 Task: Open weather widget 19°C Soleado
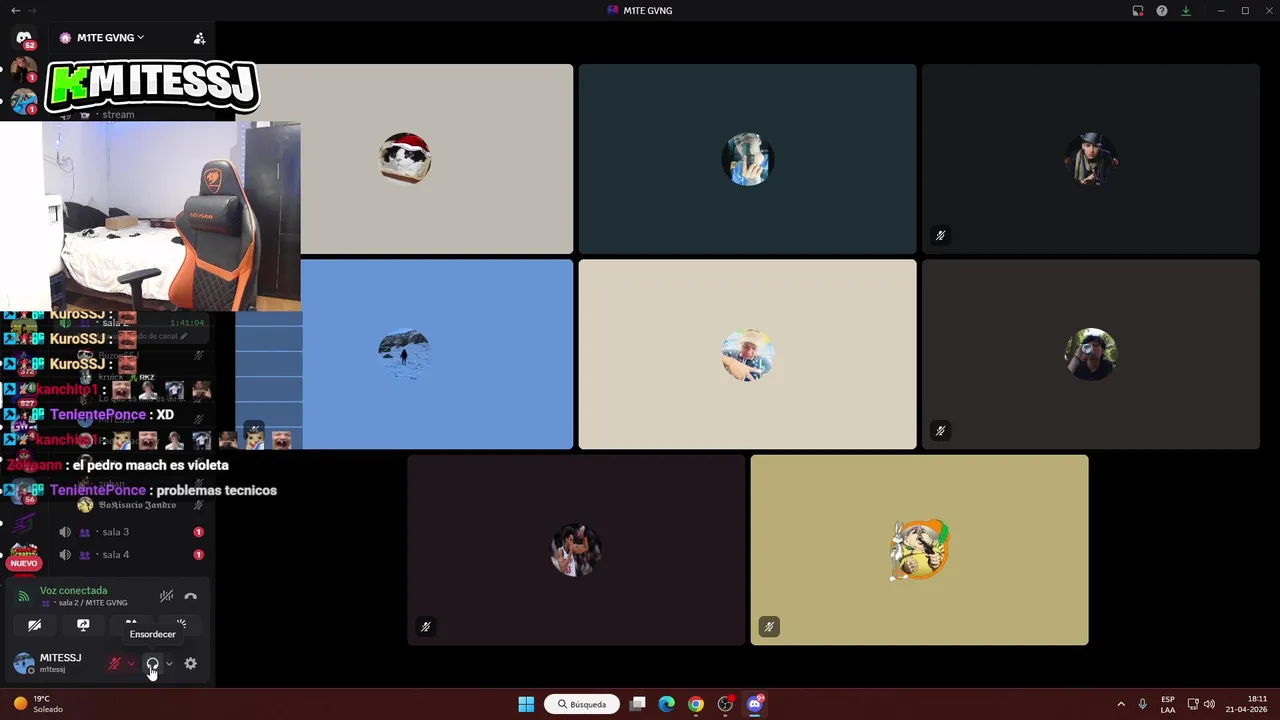[x=38, y=704]
